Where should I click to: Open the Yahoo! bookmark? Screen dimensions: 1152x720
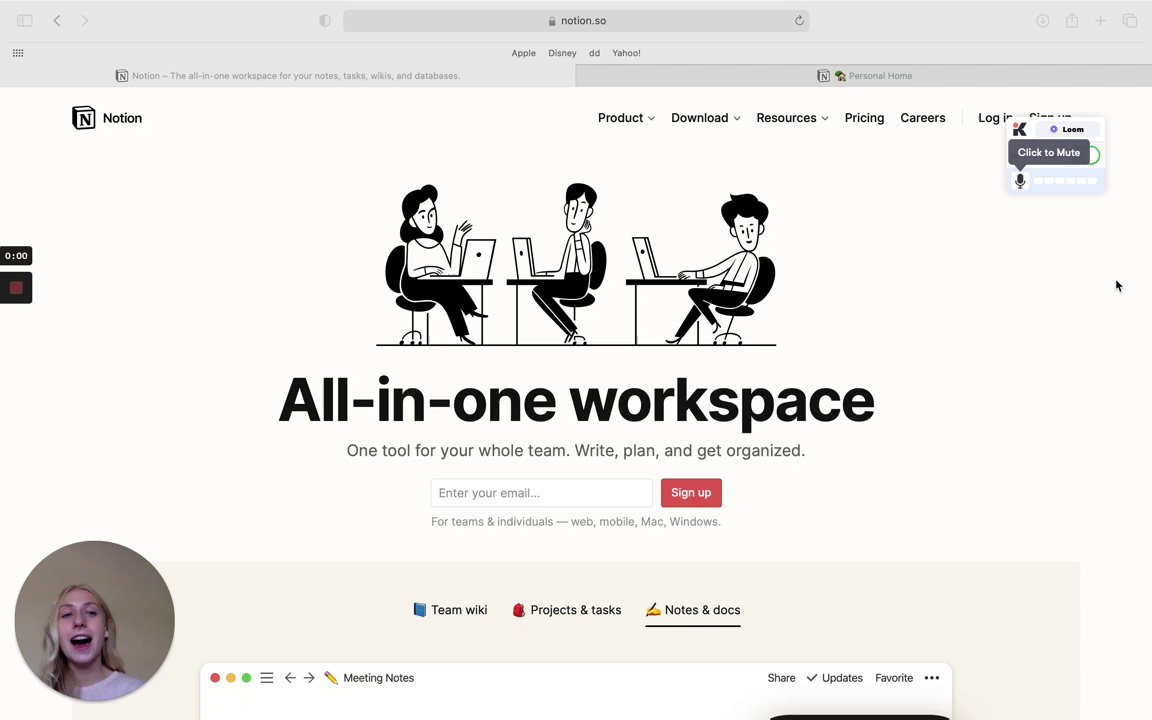tap(627, 53)
